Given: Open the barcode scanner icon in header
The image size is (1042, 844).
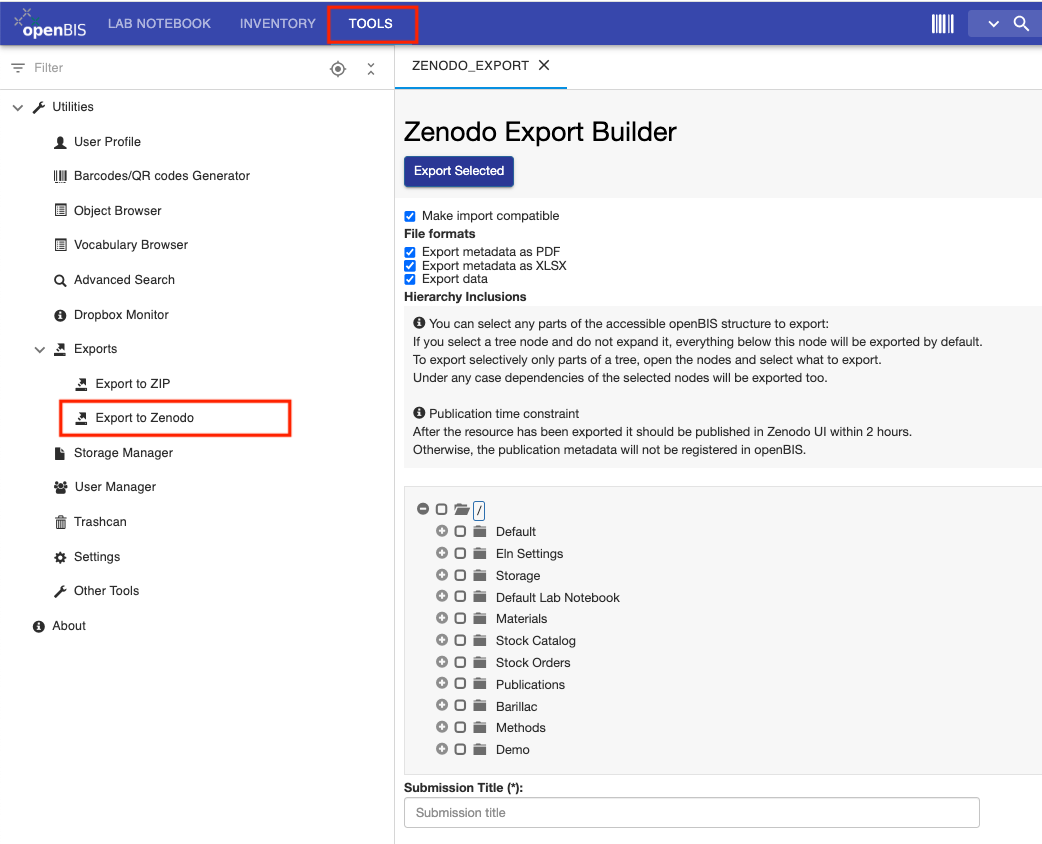Looking at the screenshot, I should (942, 24).
